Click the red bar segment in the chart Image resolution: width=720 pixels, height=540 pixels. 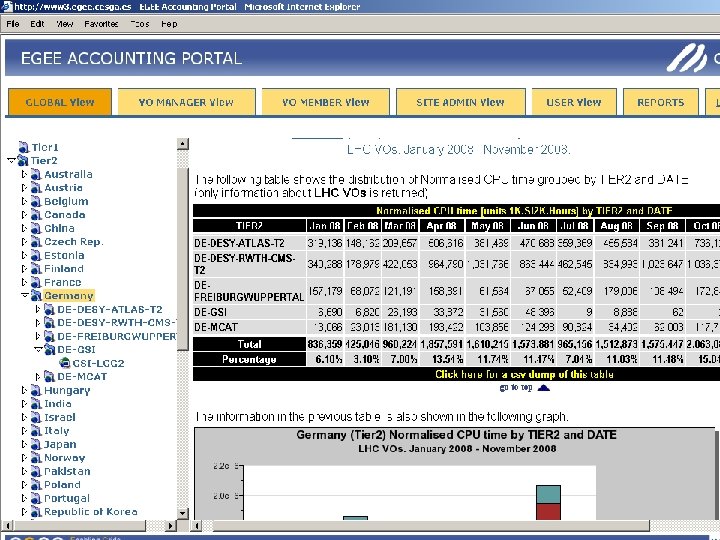(x=548, y=512)
